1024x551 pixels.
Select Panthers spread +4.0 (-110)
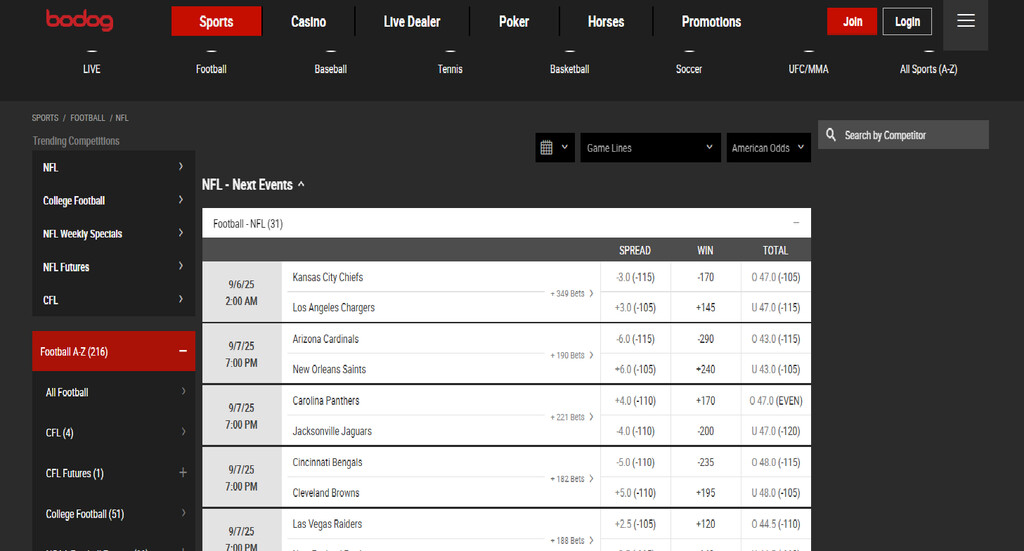[x=635, y=400]
